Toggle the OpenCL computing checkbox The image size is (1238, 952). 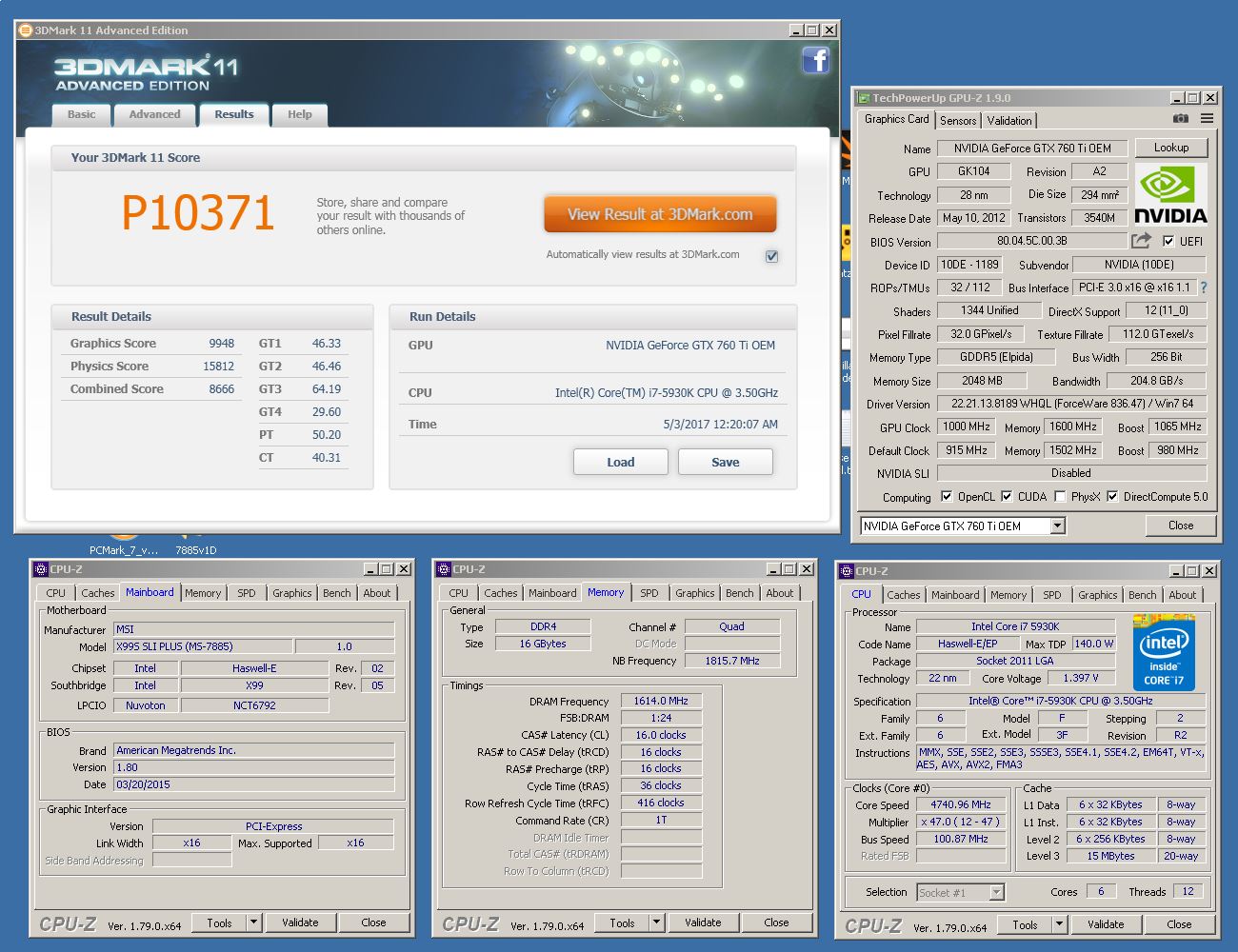tap(947, 496)
